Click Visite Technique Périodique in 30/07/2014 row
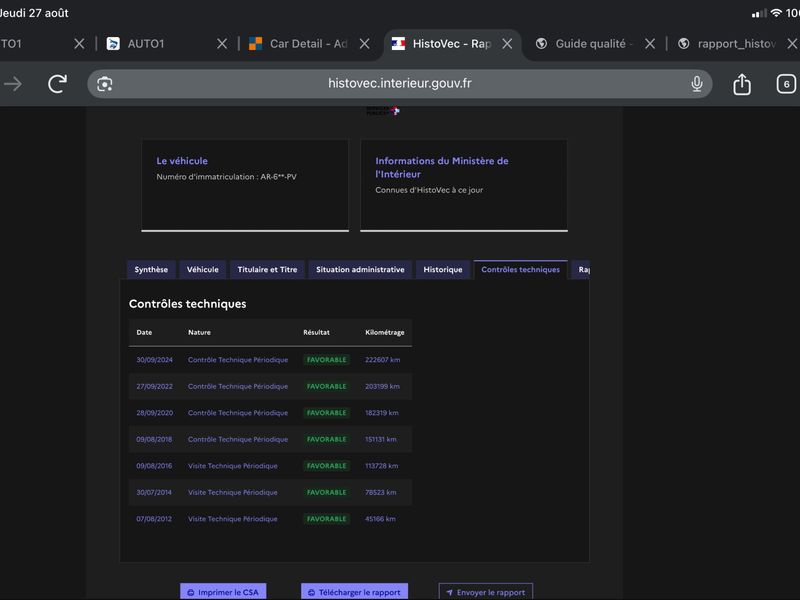This screenshot has height=600, width=800. [233, 492]
